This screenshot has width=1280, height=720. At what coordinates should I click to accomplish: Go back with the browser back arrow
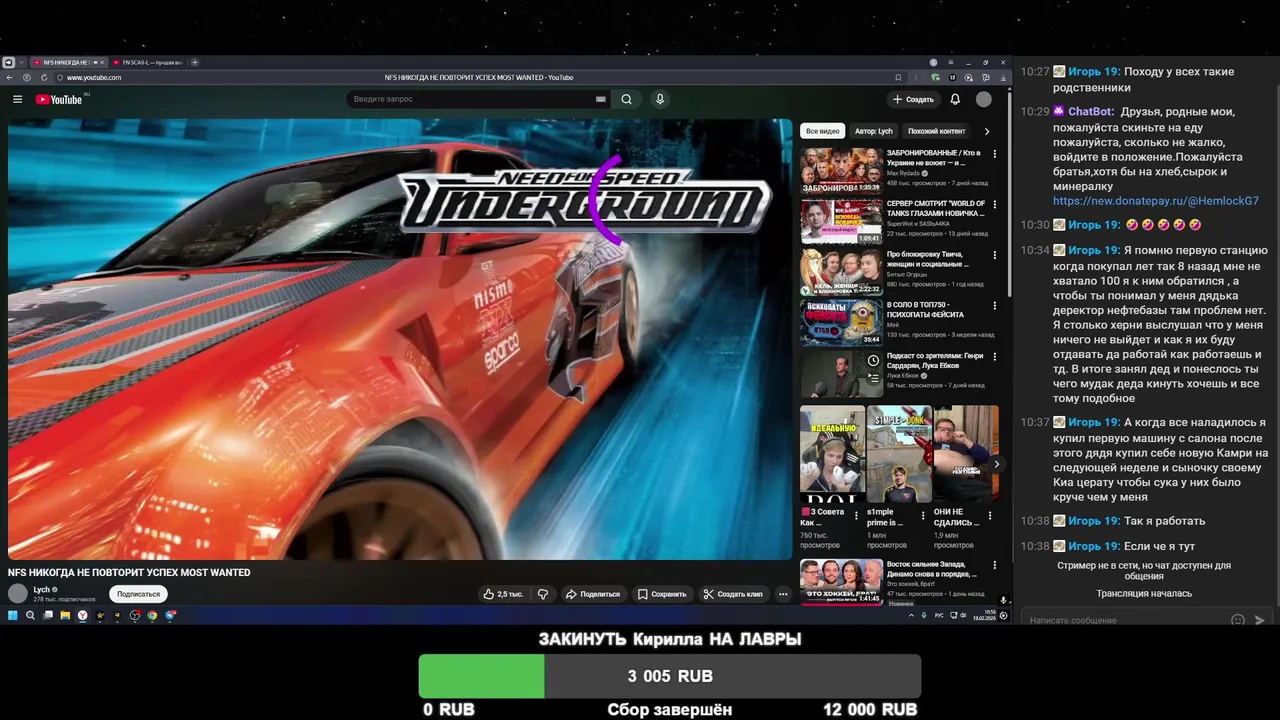(10, 77)
